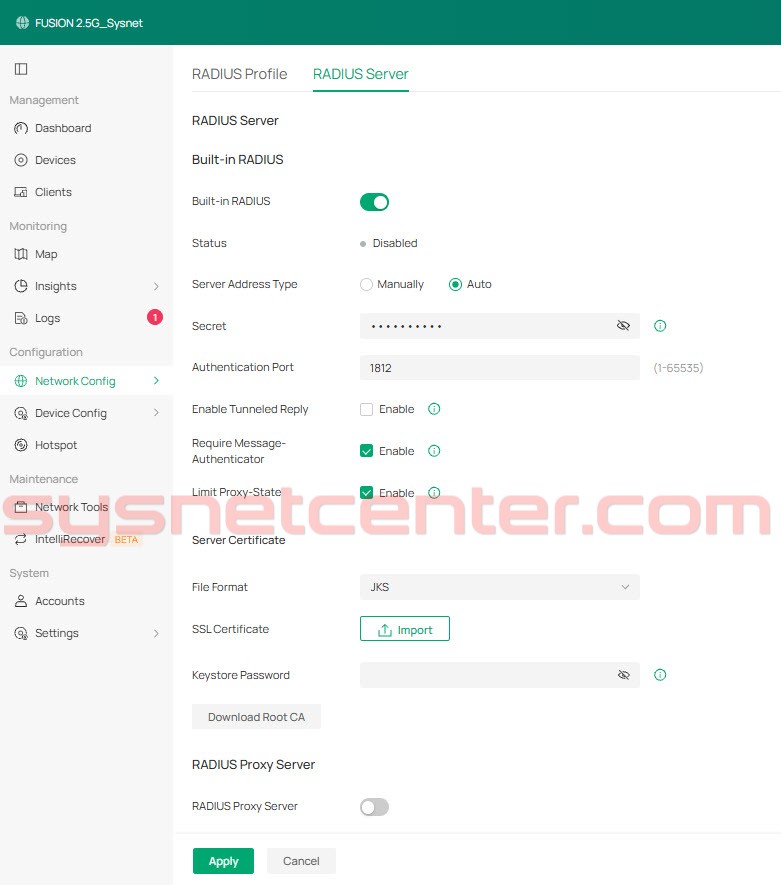Switch to the RADIUS Server tab
781x885 pixels.
(x=361, y=74)
